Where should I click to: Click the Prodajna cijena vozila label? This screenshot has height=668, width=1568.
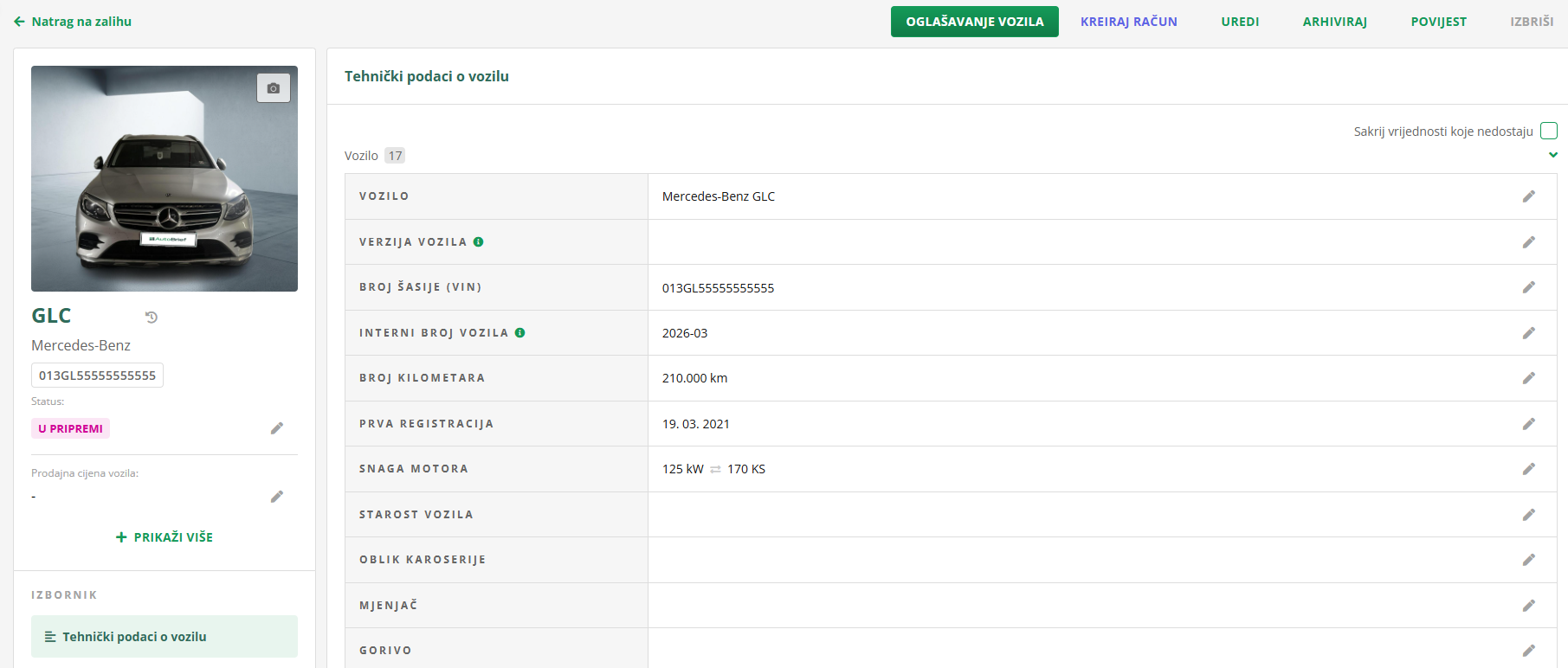[85, 473]
